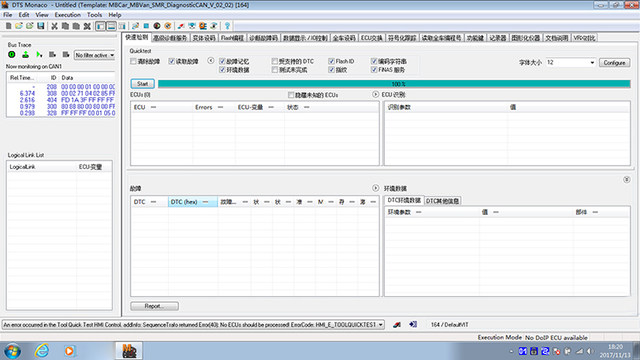640x360 pixels.
Task: Click the DTS Monaco taskbar button
Action: 129,351
